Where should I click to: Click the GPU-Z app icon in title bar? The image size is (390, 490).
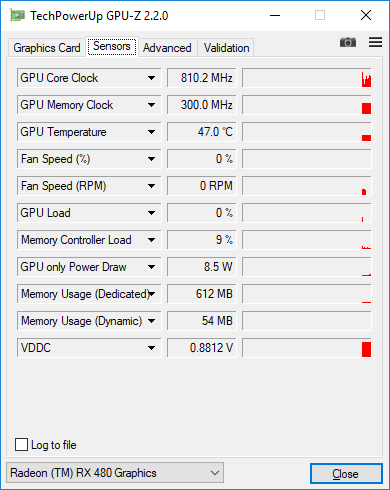(x=17, y=15)
